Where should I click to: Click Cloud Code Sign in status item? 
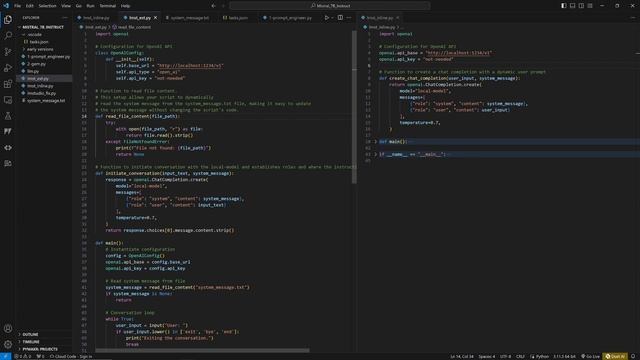(71, 356)
